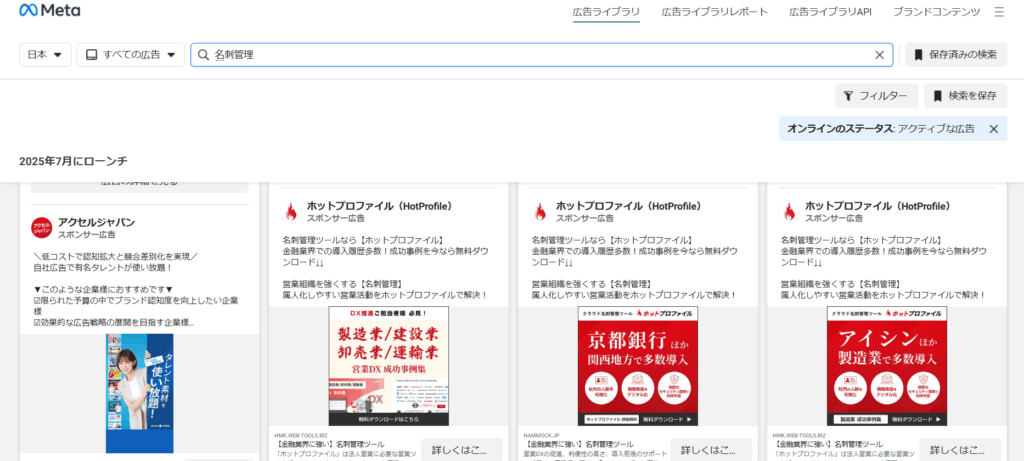Screen dimensions: 1024x461
Task: Open the 広告ライブラリAPI menu item
Action: [830, 12]
